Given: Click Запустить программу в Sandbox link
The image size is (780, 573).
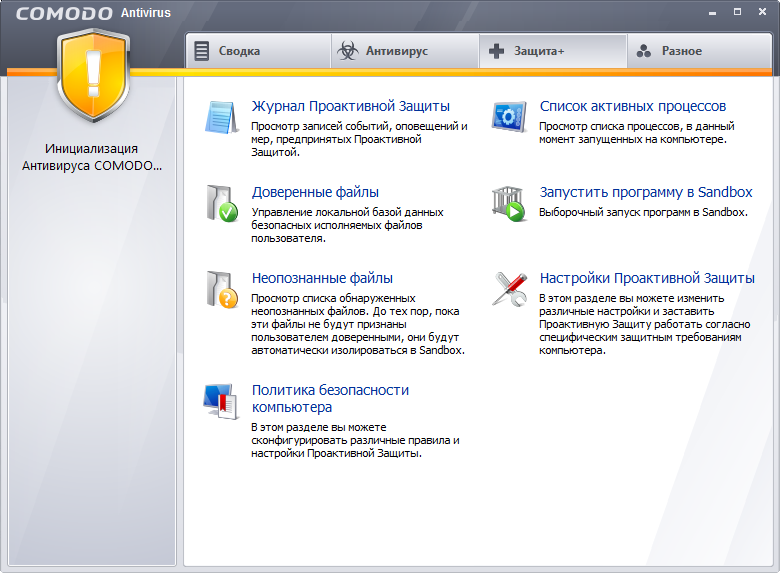Looking at the screenshot, I should (646, 192).
